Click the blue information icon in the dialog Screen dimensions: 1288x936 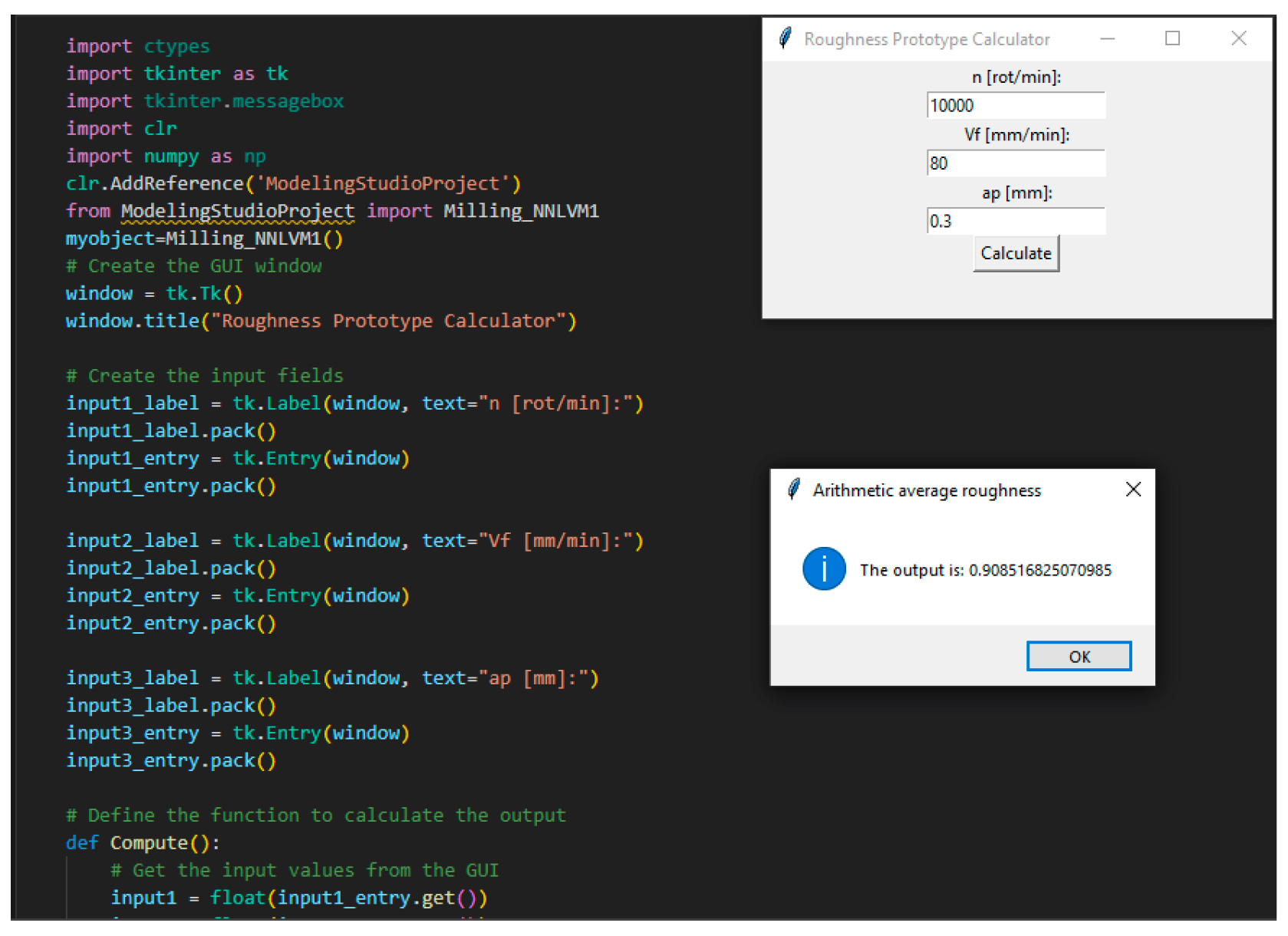coord(824,569)
